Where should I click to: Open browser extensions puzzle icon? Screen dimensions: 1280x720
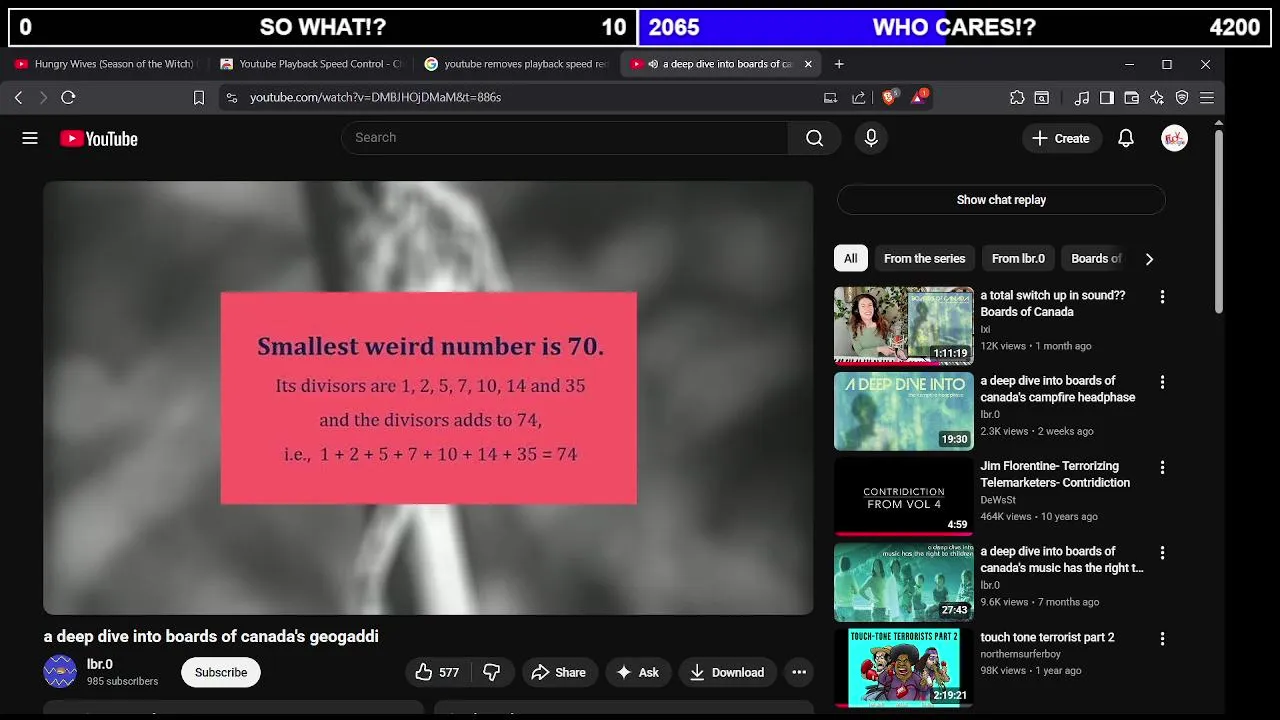tap(1017, 97)
